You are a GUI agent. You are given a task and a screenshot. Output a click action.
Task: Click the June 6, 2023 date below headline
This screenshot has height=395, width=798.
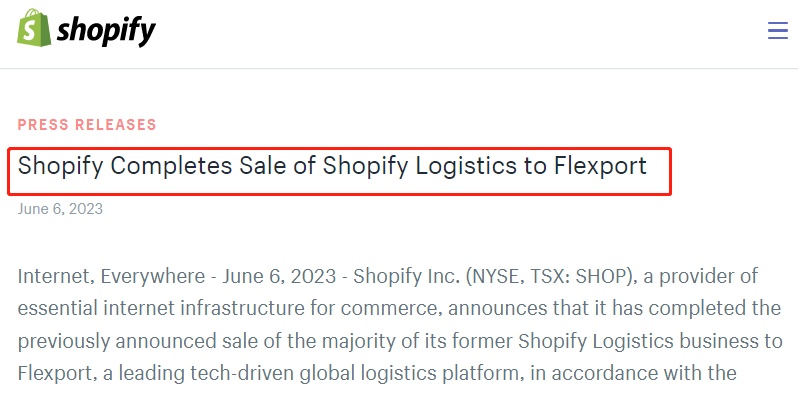(60, 209)
